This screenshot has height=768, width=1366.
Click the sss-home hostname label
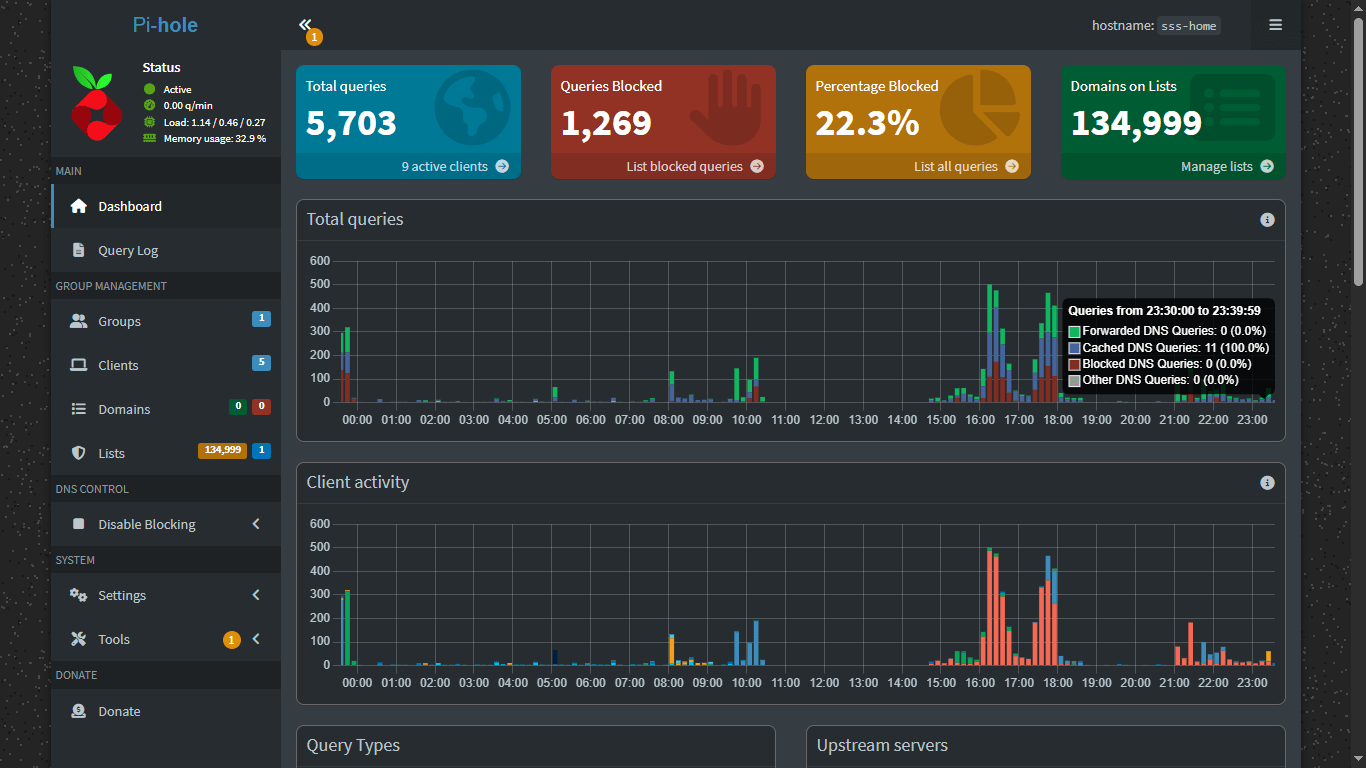(x=1189, y=26)
